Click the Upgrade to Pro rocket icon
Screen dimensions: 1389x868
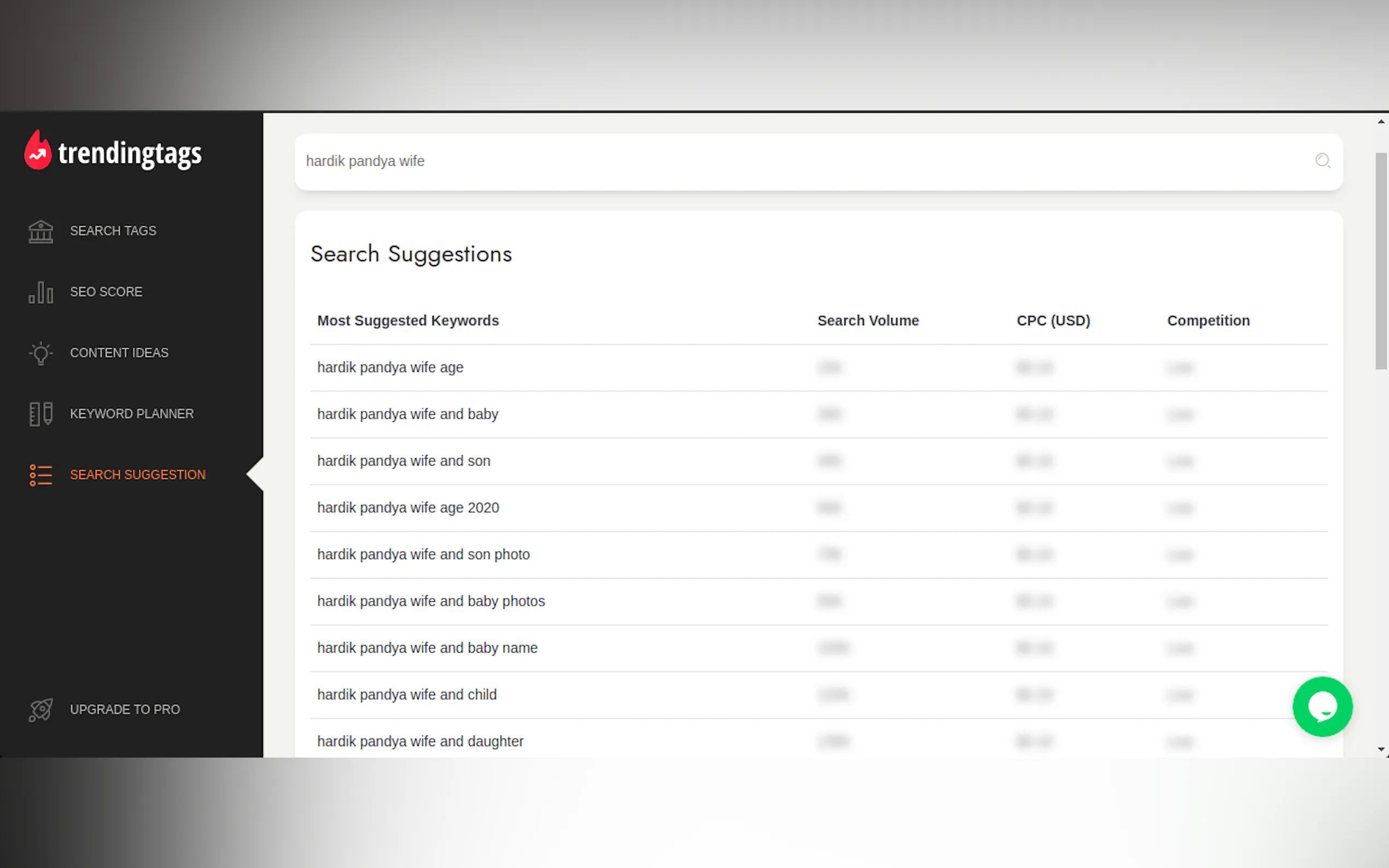click(x=41, y=709)
